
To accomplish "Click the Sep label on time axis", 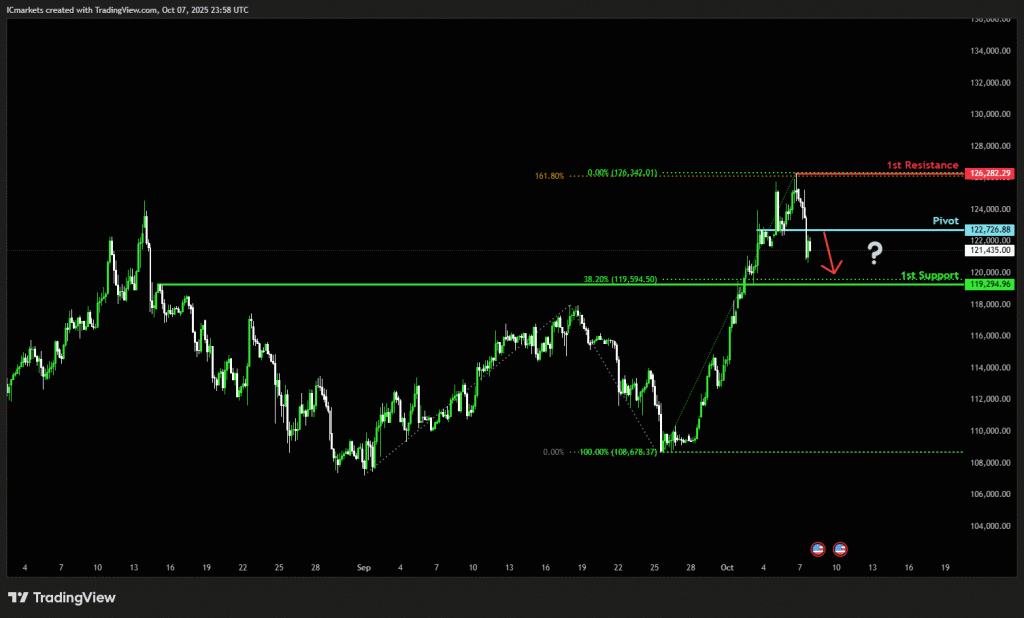I will [363, 567].
